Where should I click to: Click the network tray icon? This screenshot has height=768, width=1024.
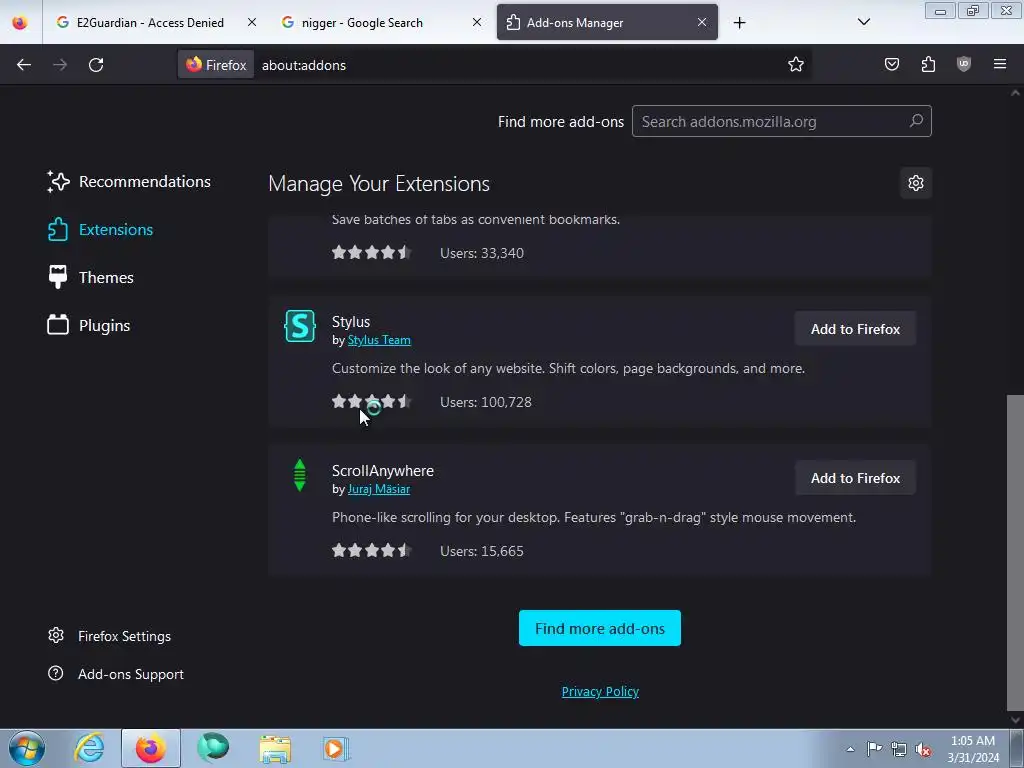pos(899,749)
